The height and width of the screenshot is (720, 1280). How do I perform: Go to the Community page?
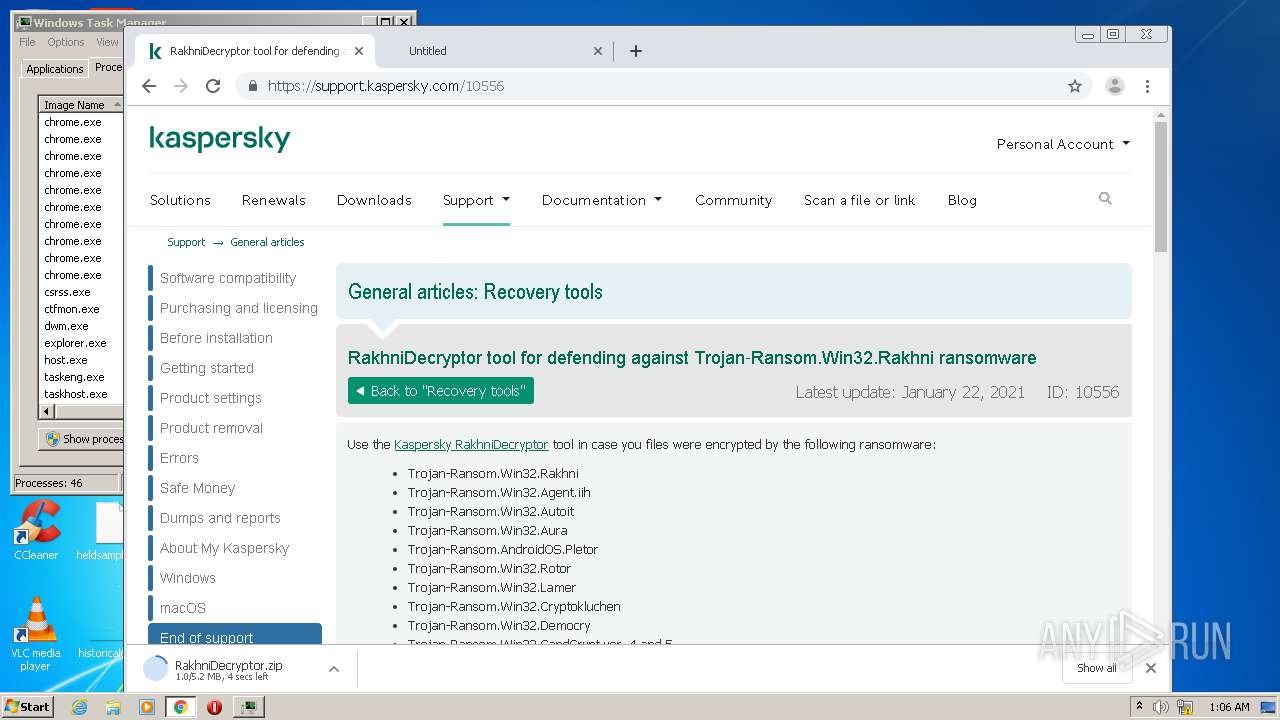pyautogui.click(x=734, y=200)
